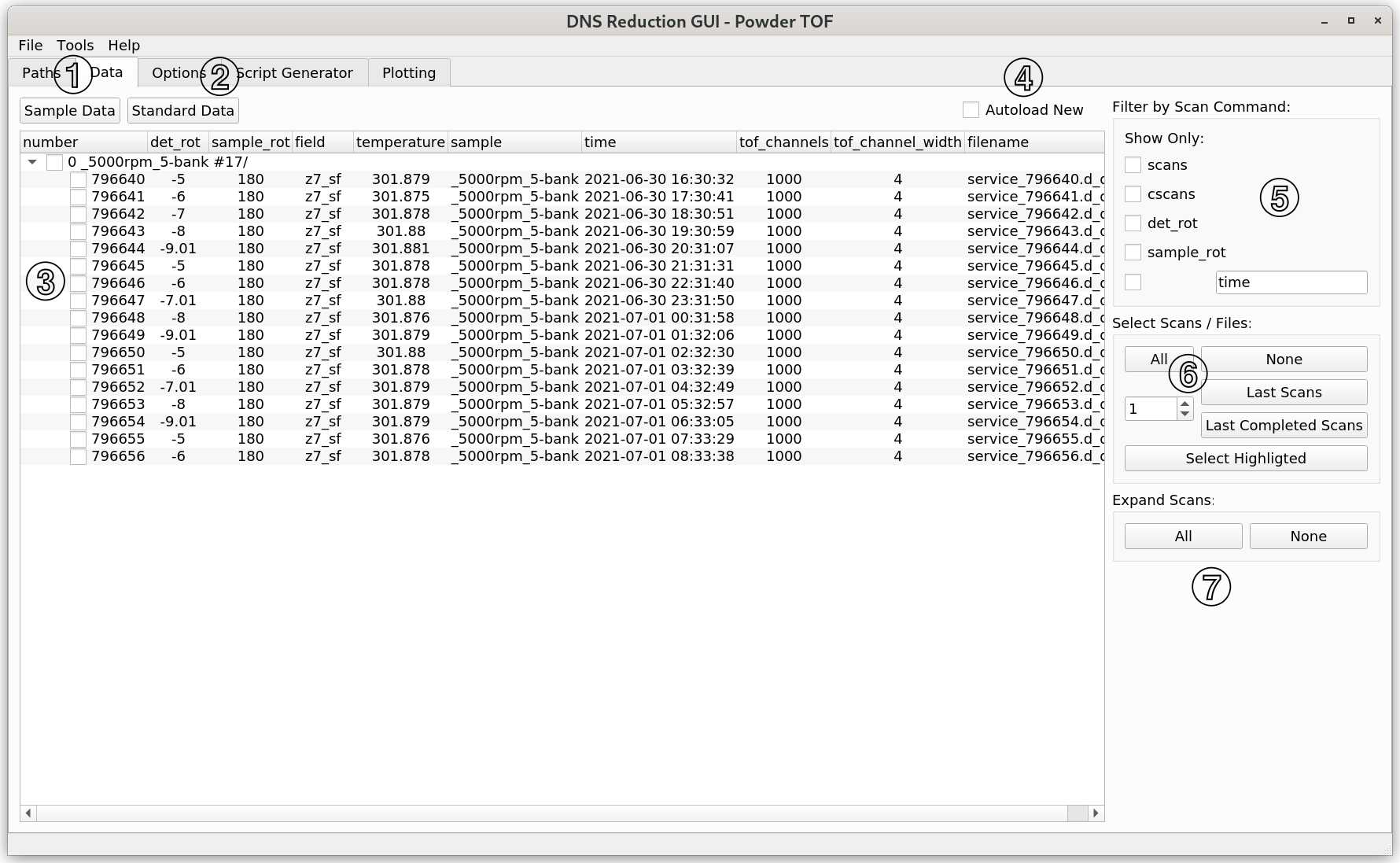Select file 796645 checkbox
This screenshot has height=863, width=1400.
coord(78,266)
